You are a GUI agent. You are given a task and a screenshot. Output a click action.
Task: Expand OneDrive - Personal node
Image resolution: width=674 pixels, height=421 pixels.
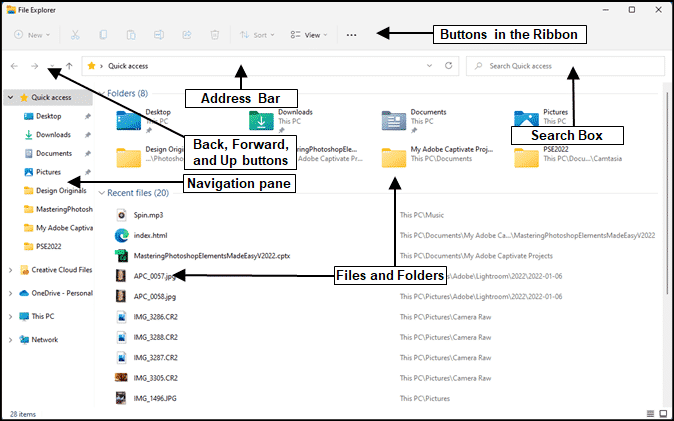(x=11, y=293)
